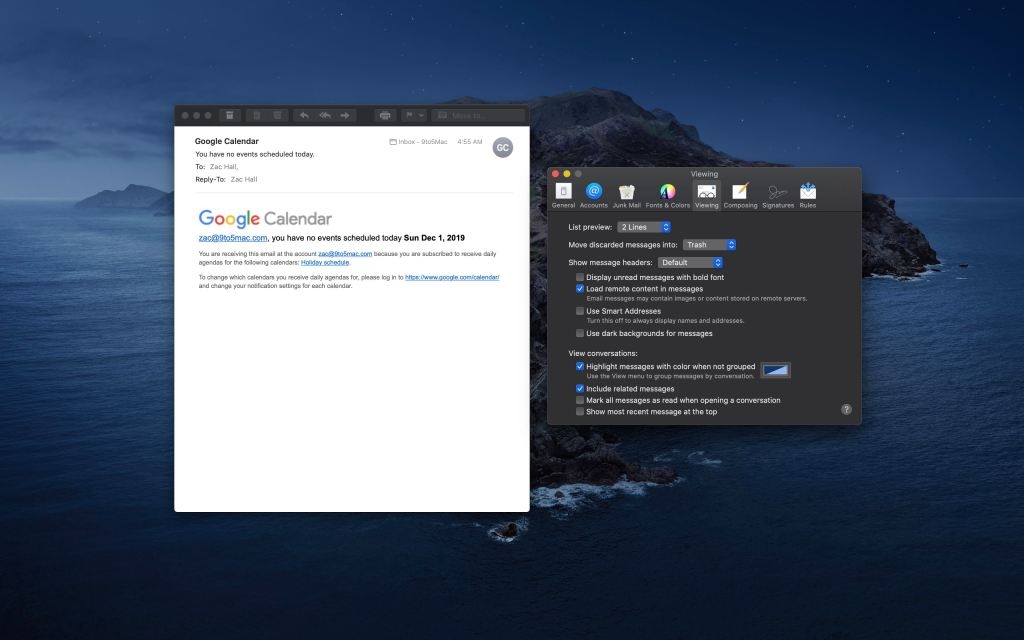Click the Inbox - 9to5Mac mailbox icon
Screen dimensions: 1024x640
(x=393, y=142)
